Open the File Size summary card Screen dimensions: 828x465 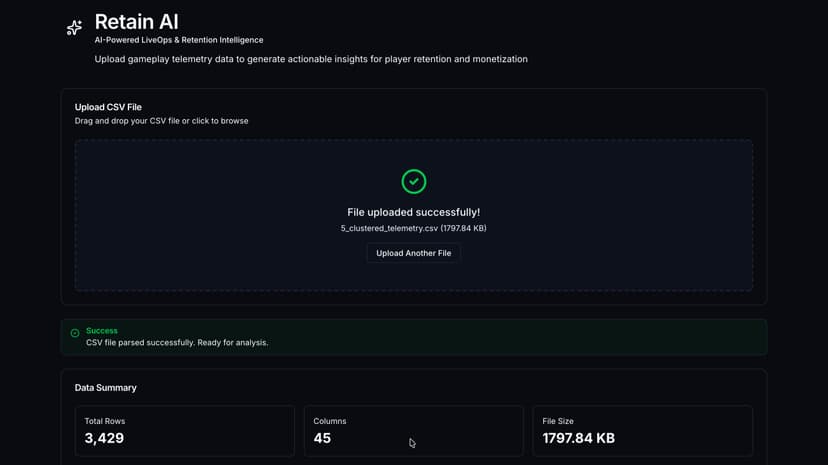click(643, 431)
